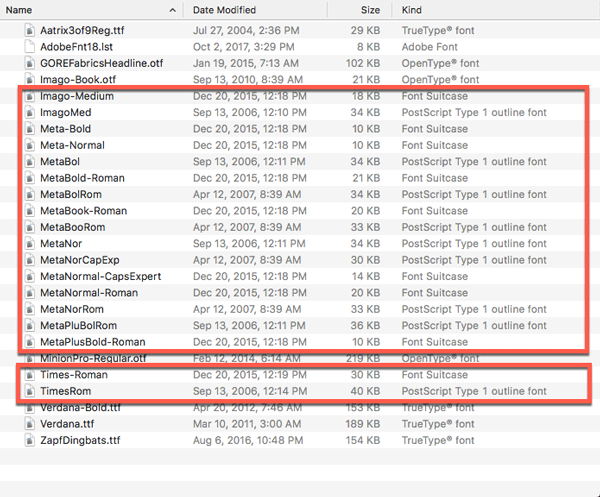
Task: Select the MetaBook-Roman file icon
Action: tap(29, 211)
